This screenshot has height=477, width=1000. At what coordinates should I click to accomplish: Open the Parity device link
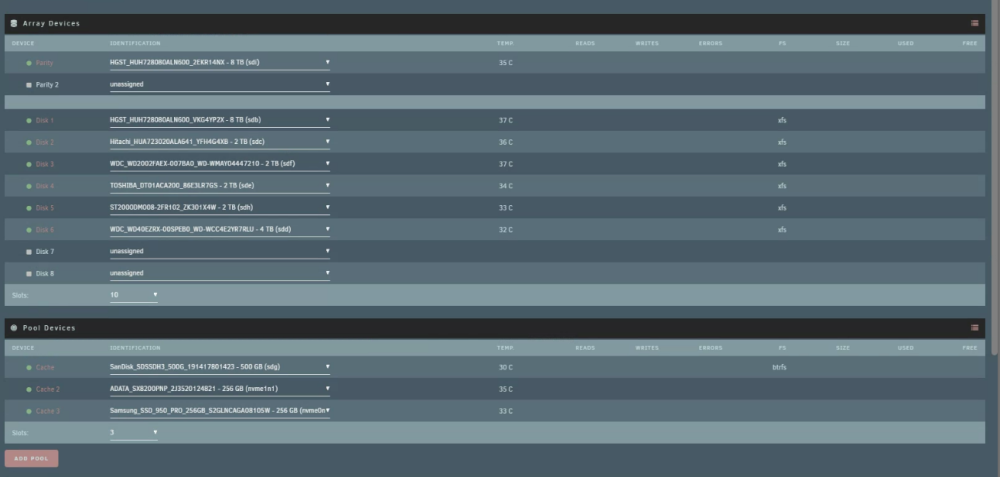[44, 63]
